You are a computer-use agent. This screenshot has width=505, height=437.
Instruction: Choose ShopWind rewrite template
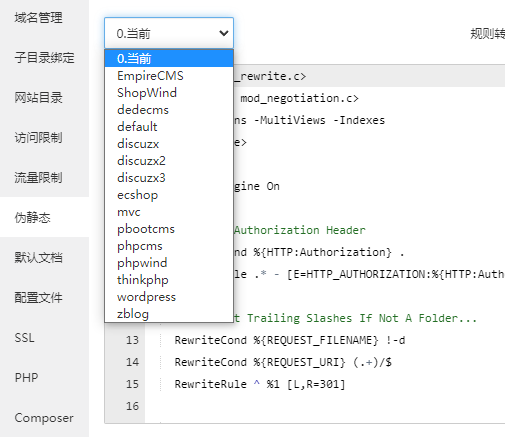169,93
